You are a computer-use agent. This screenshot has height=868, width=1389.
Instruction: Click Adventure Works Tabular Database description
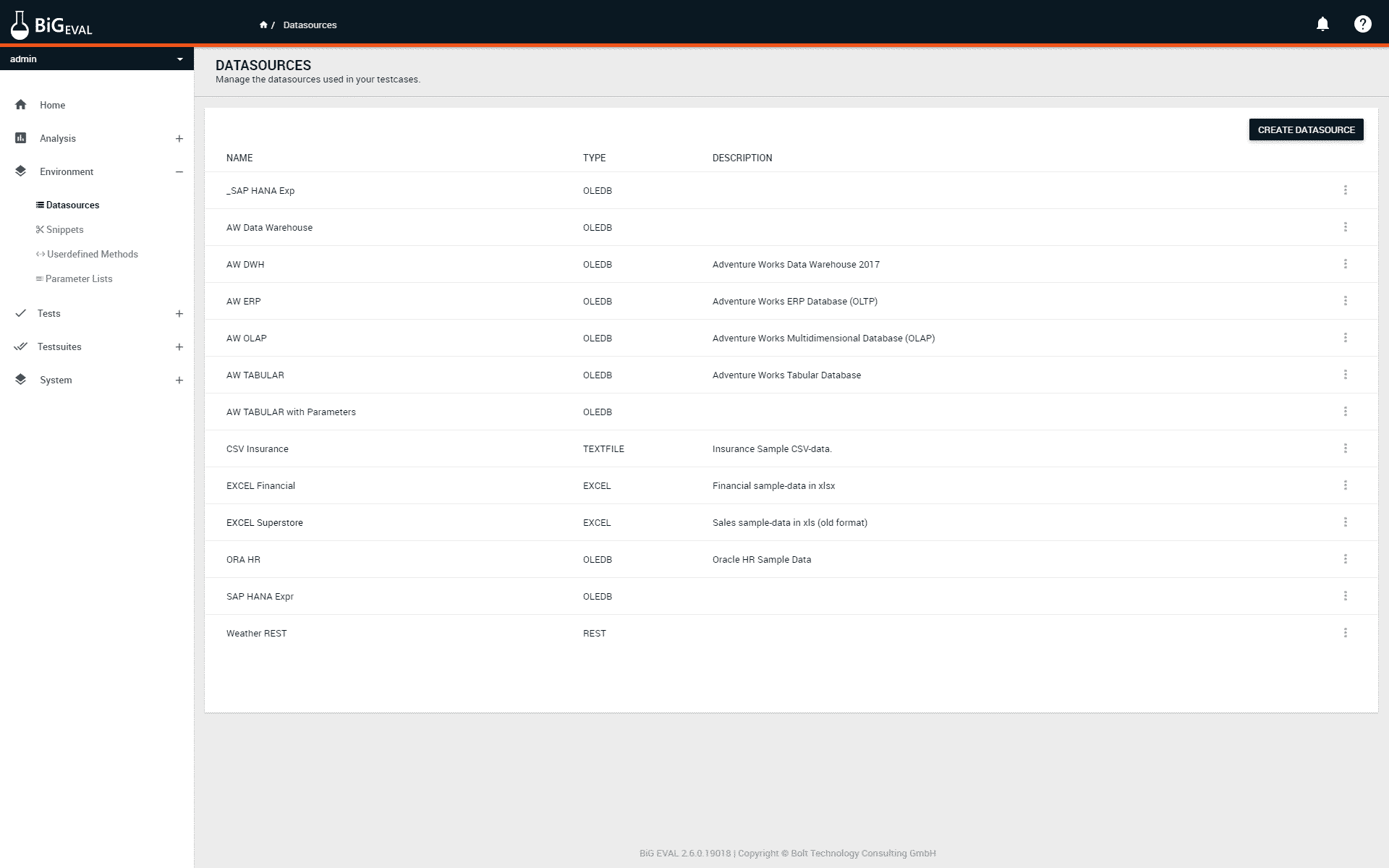(x=786, y=375)
